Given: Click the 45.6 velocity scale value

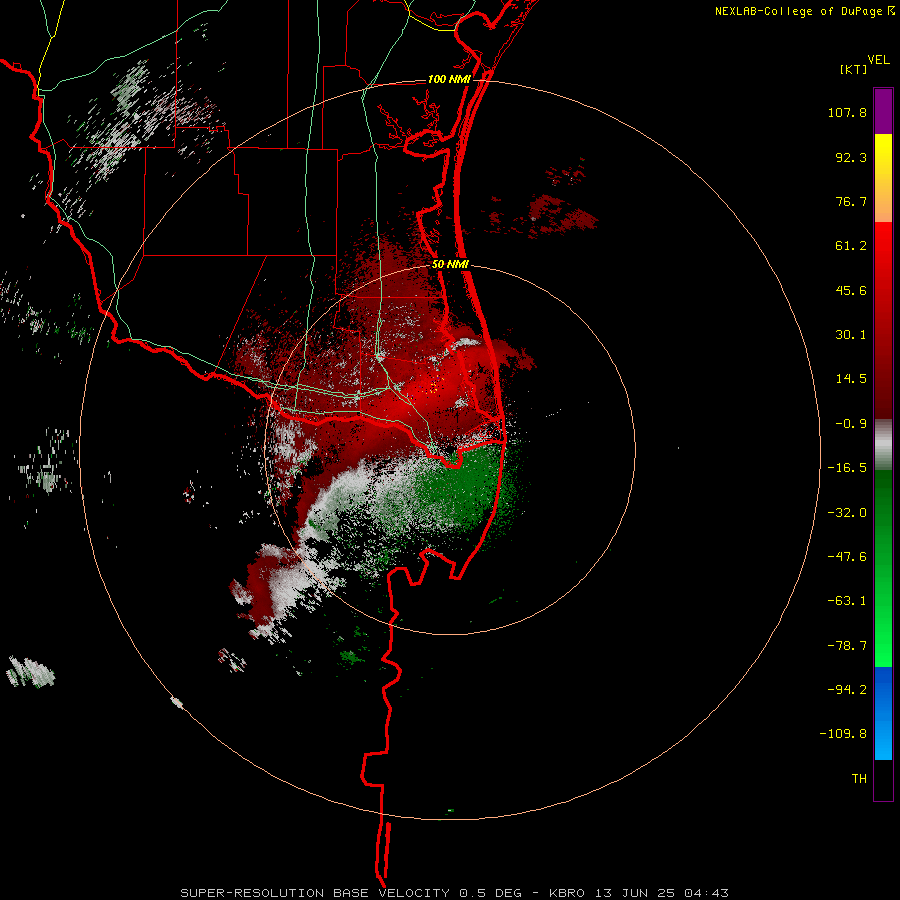Looking at the screenshot, I should click(x=851, y=290).
